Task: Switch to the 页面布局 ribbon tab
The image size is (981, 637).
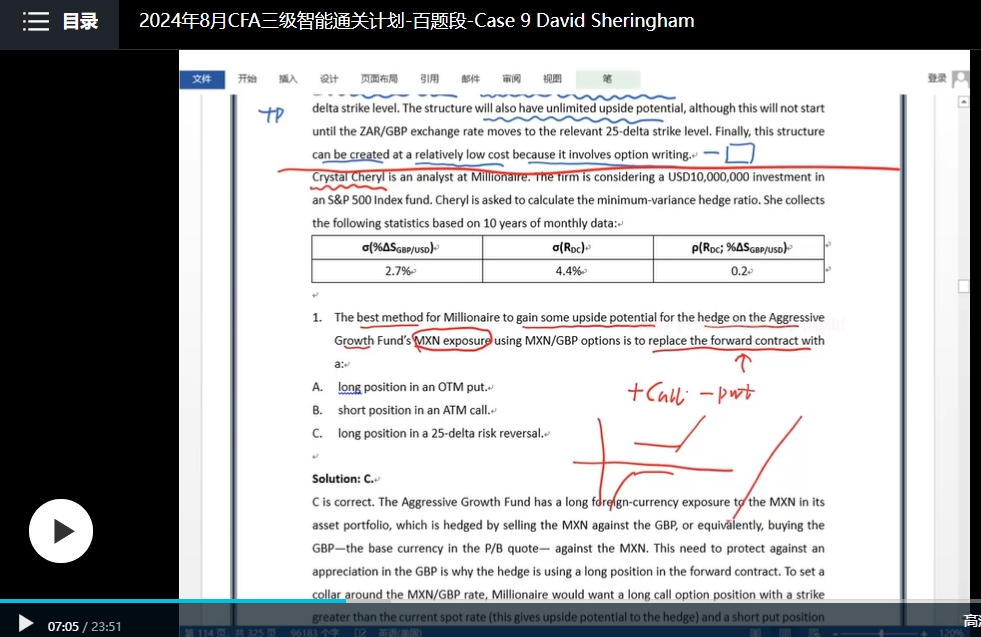Action: pyautogui.click(x=379, y=79)
